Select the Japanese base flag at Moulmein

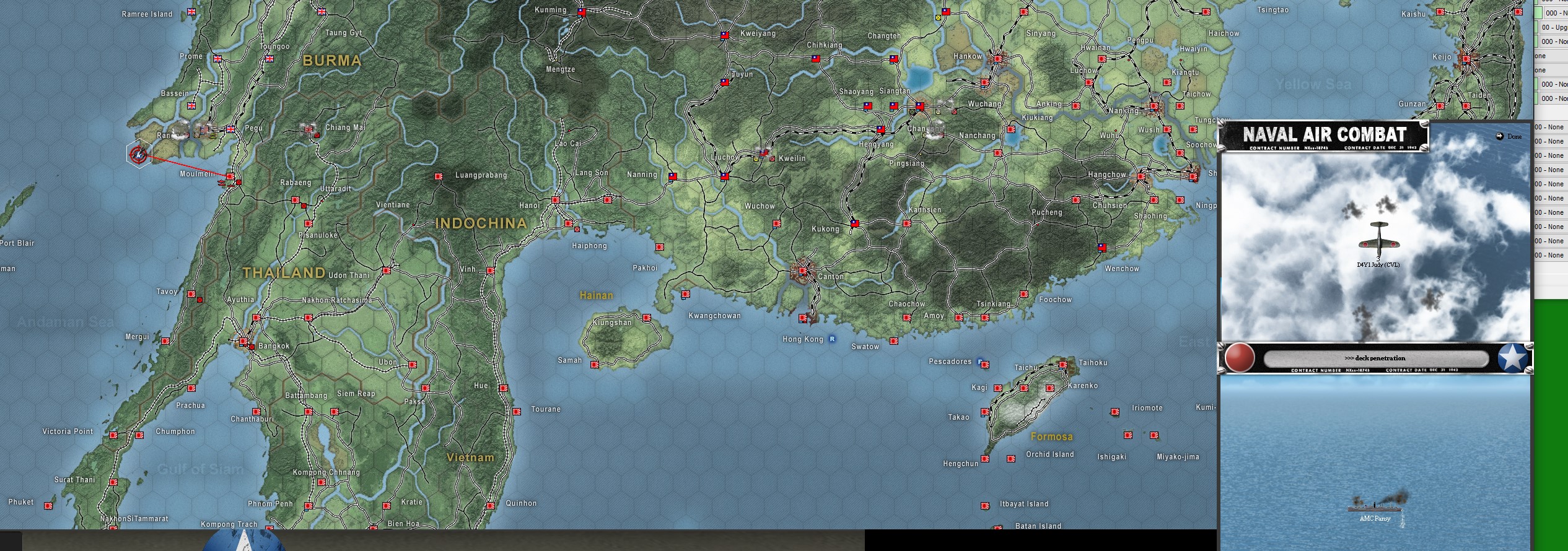pos(230,177)
